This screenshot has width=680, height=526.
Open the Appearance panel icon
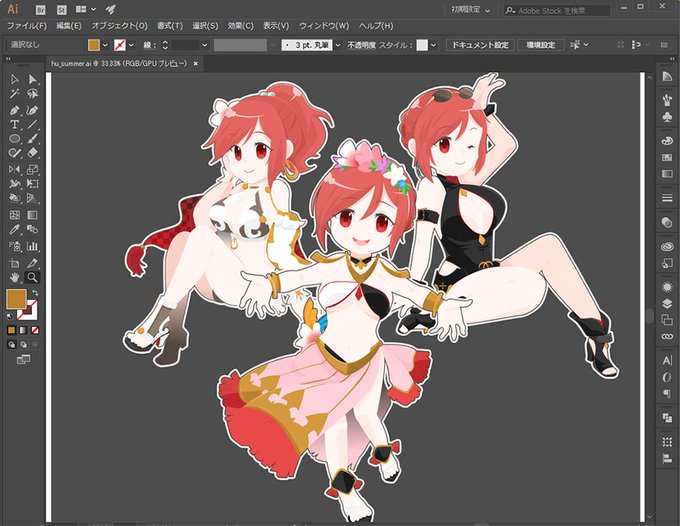pyautogui.click(x=667, y=287)
